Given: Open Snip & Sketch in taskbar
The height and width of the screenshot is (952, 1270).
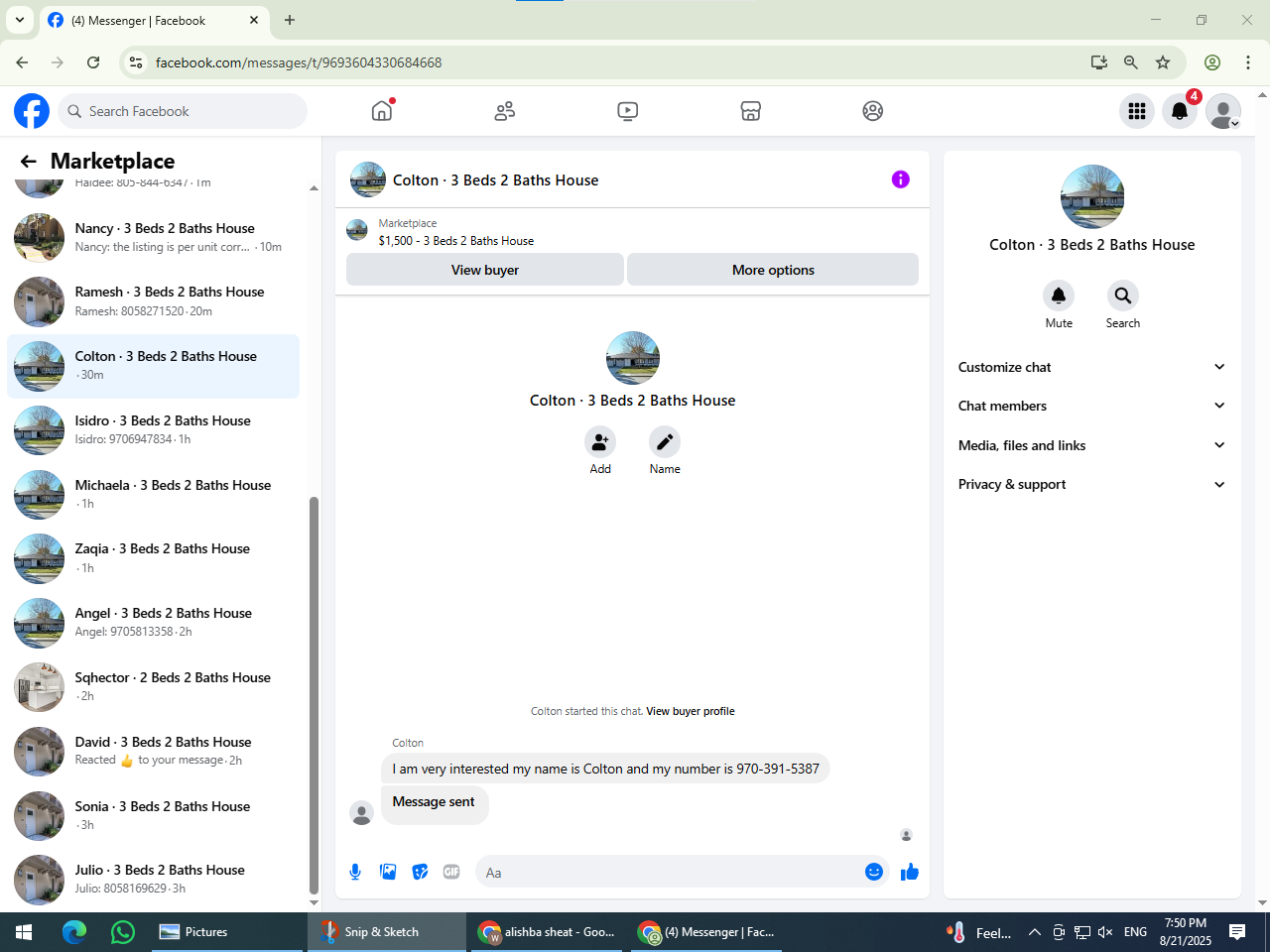Looking at the screenshot, I should 386,932.
